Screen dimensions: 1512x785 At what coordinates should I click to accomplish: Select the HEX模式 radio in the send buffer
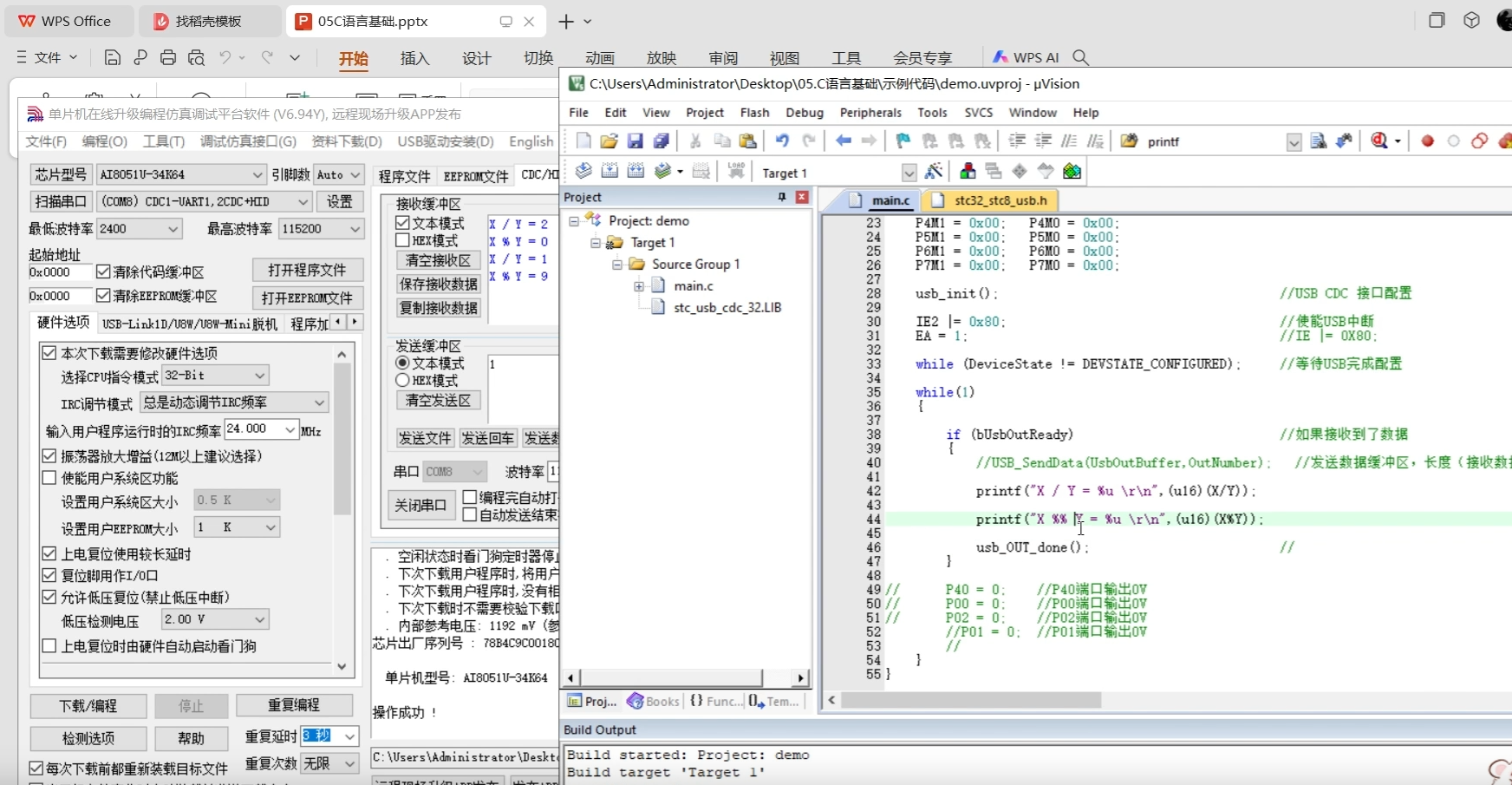tap(402, 380)
